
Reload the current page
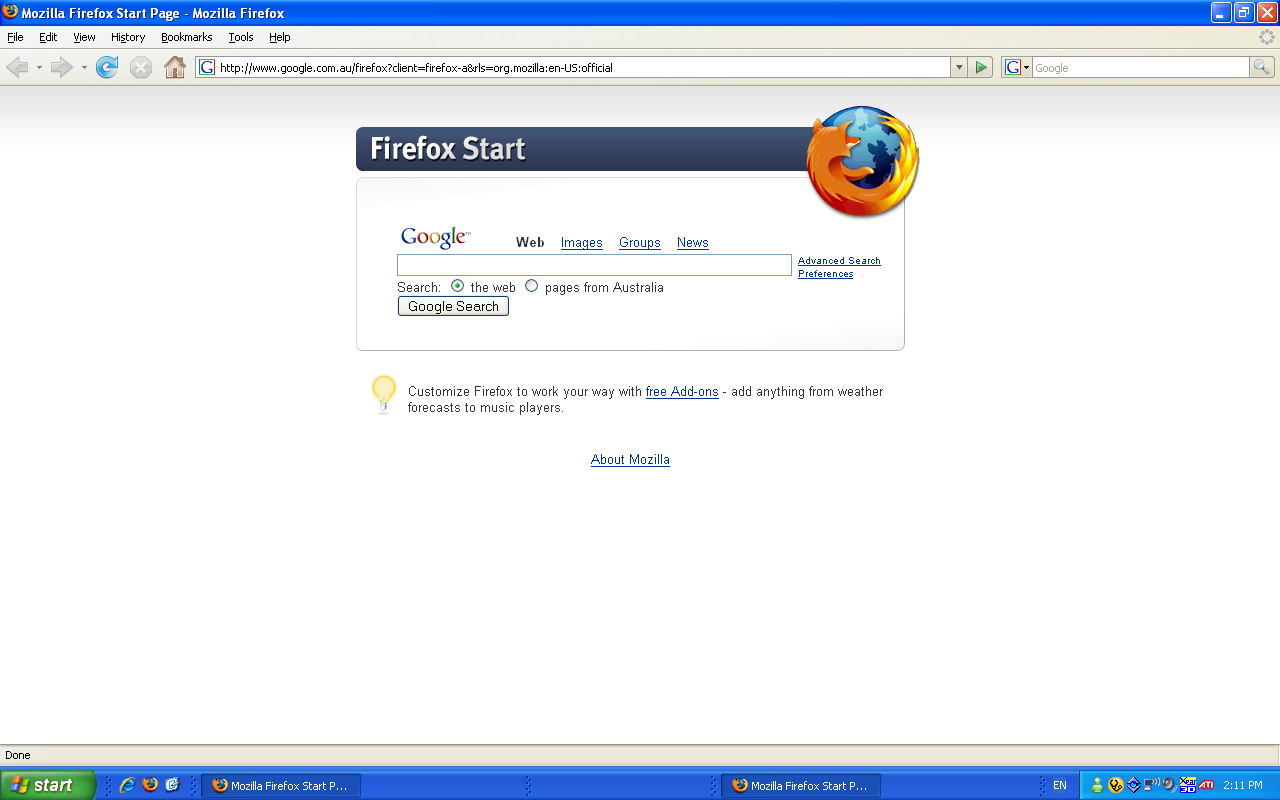pos(107,67)
